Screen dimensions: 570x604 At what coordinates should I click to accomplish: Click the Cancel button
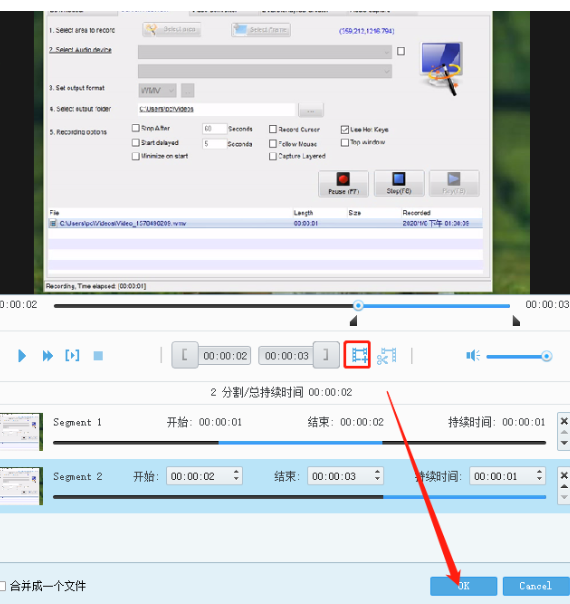tap(536, 586)
